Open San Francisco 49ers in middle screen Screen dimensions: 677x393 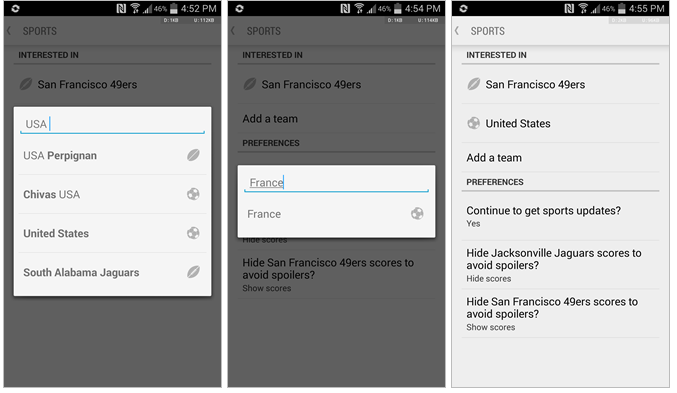[336, 85]
